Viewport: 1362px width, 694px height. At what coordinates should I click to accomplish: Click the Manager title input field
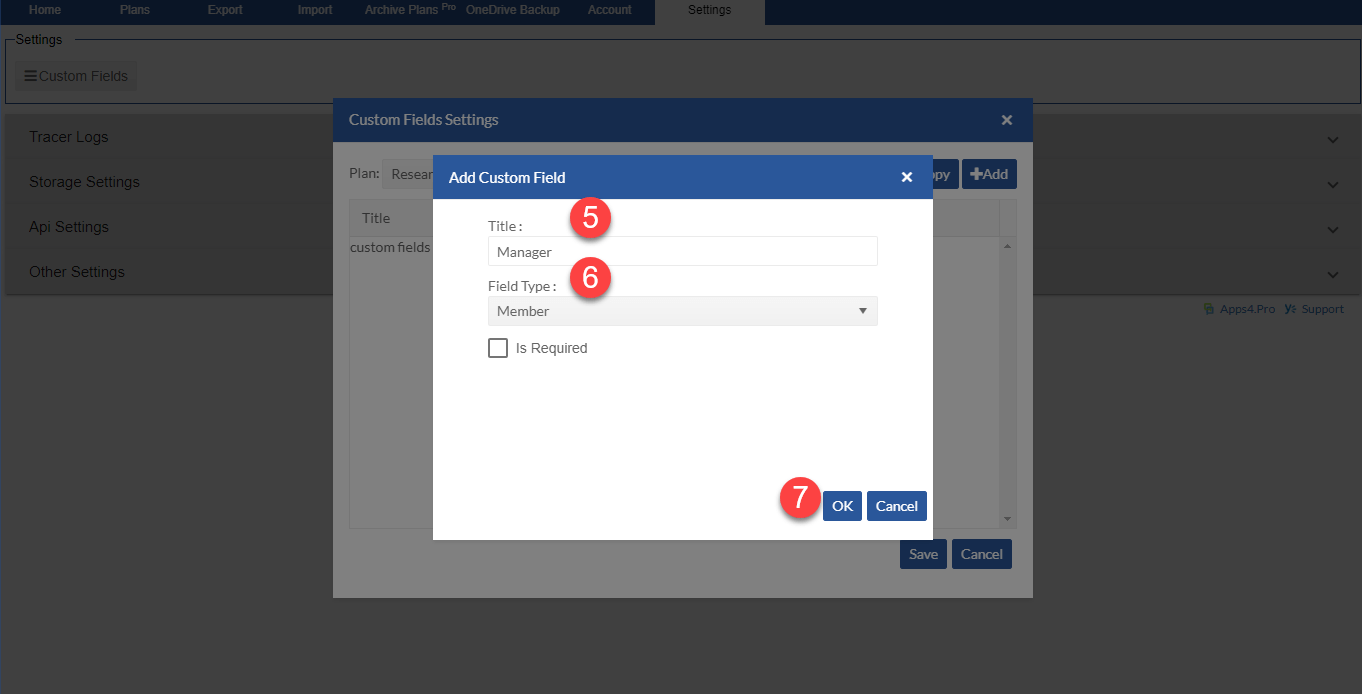(x=683, y=251)
